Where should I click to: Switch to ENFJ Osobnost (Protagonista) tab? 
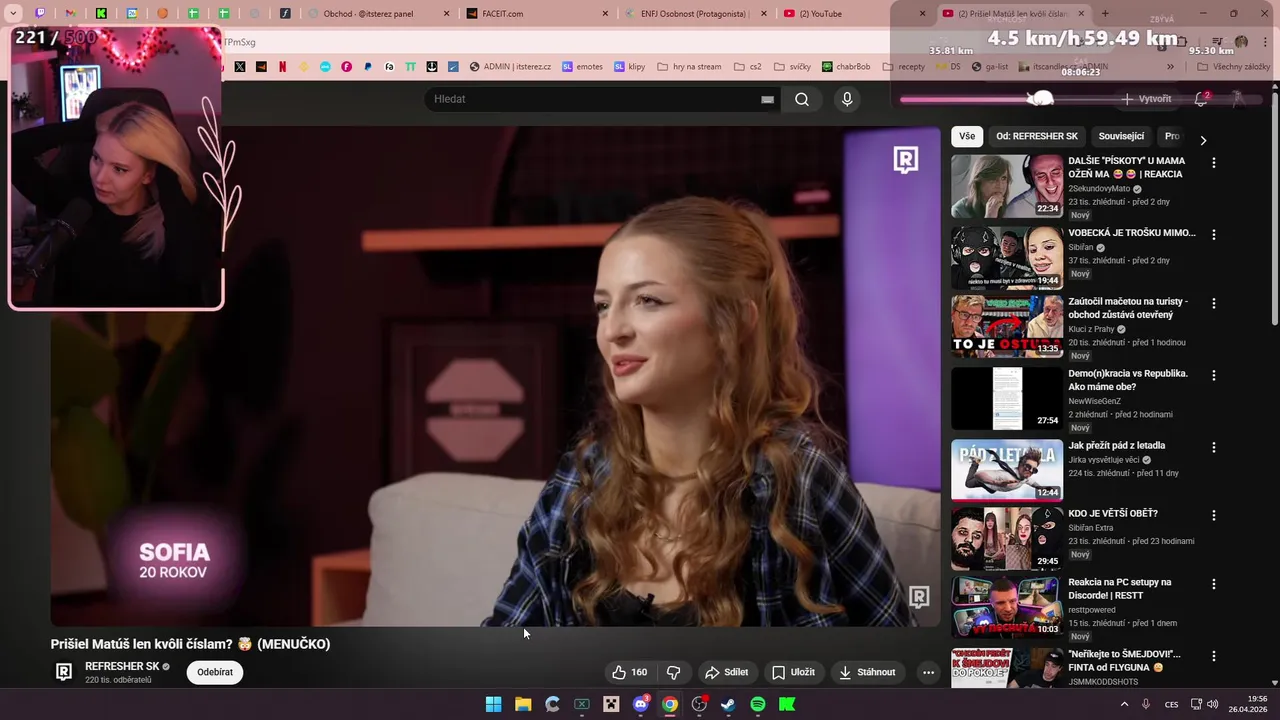(695, 14)
